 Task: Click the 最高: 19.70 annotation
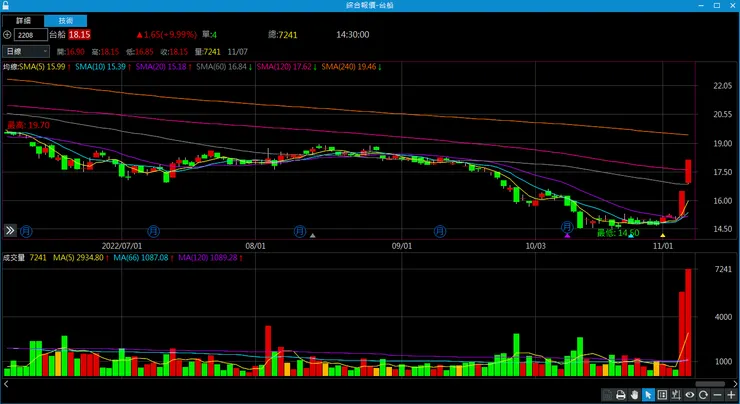tap(28, 126)
